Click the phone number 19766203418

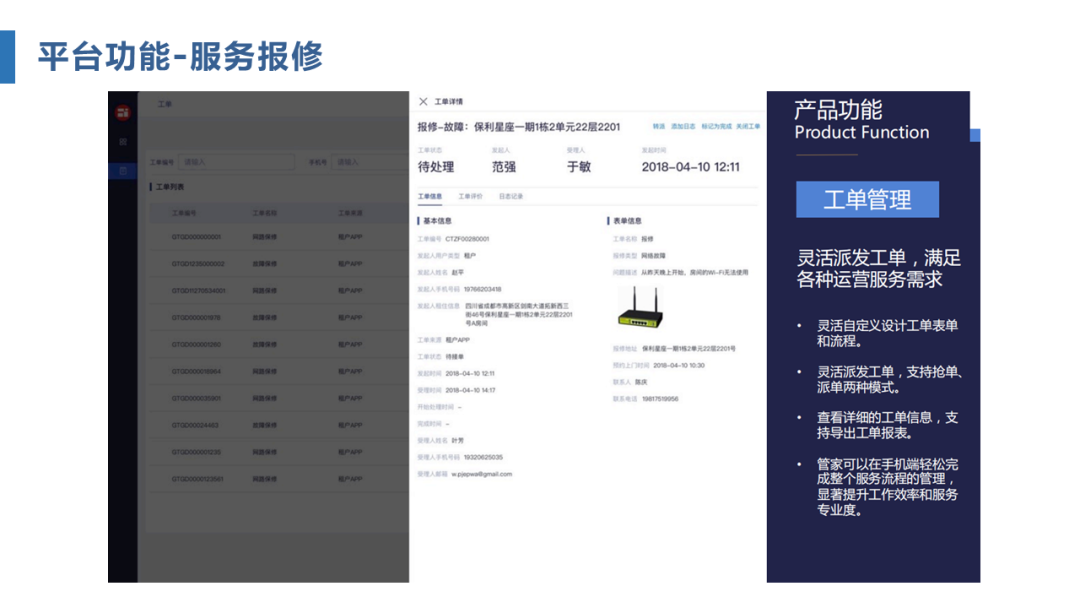[482, 289]
